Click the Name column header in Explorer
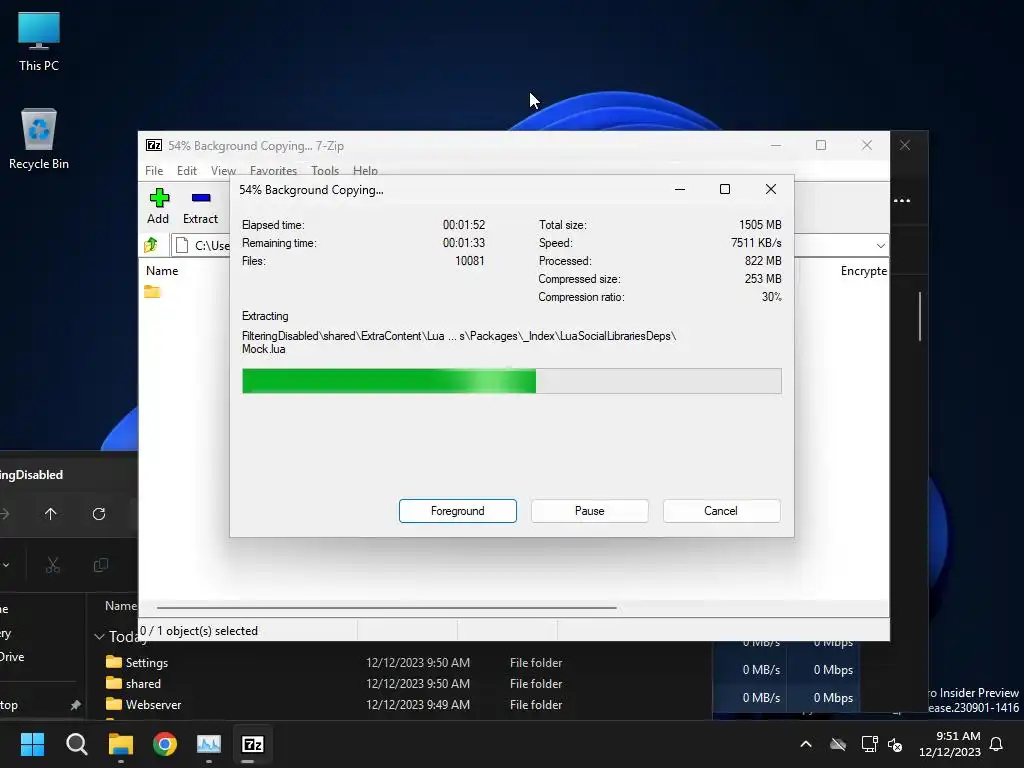 point(121,606)
